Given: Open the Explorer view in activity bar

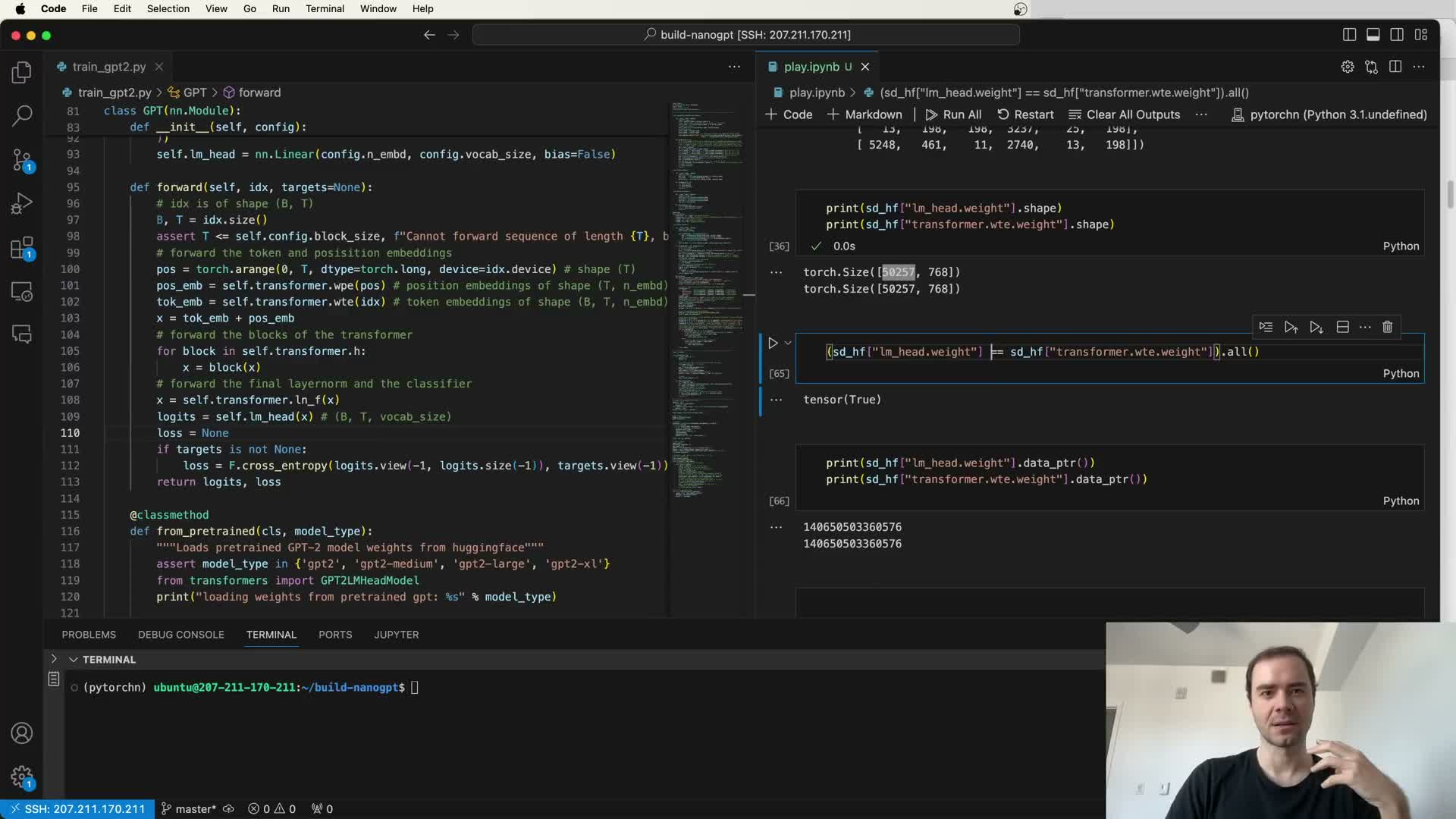Looking at the screenshot, I should (x=22, y=72).
